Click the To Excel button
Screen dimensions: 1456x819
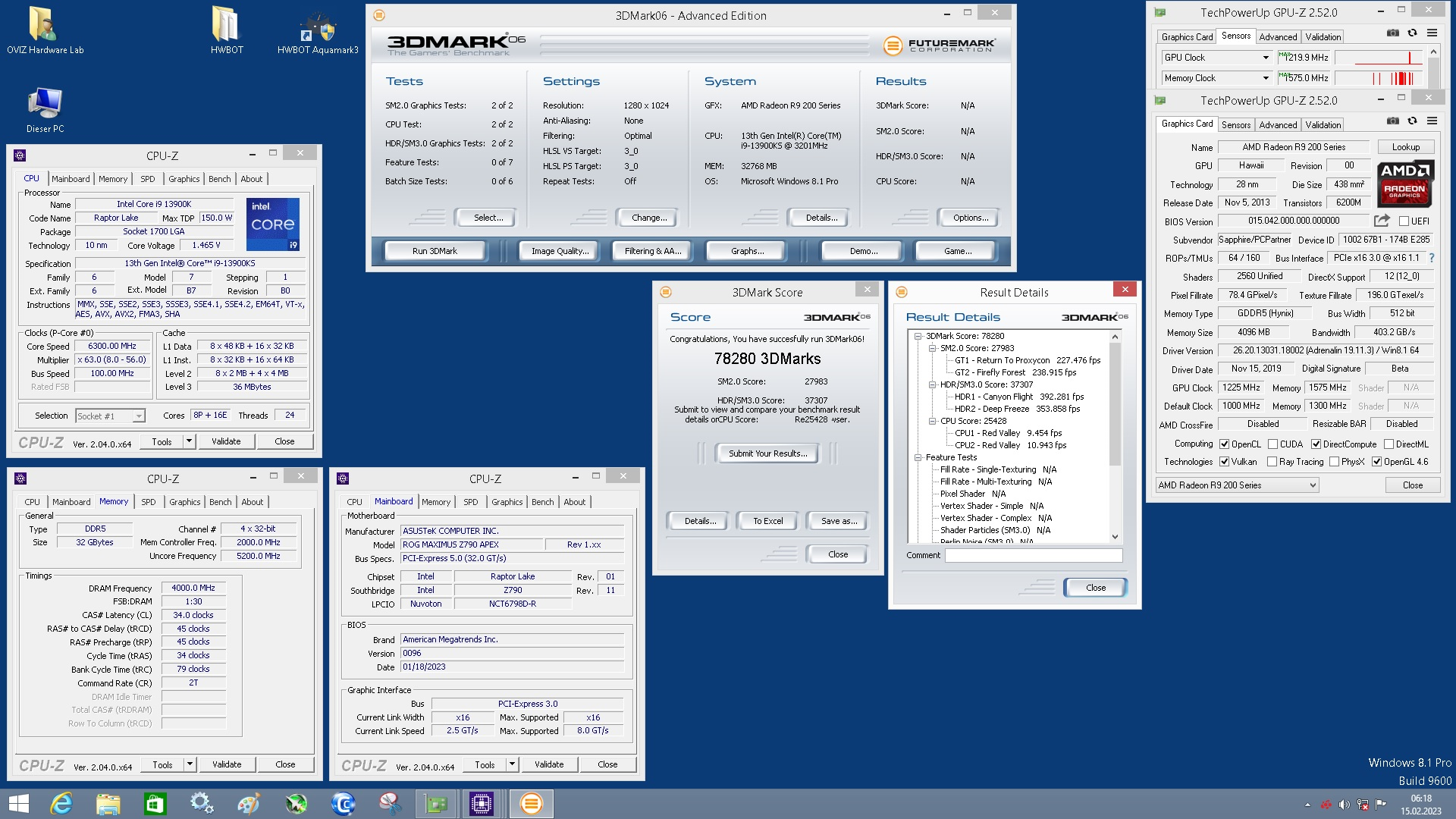767,521
